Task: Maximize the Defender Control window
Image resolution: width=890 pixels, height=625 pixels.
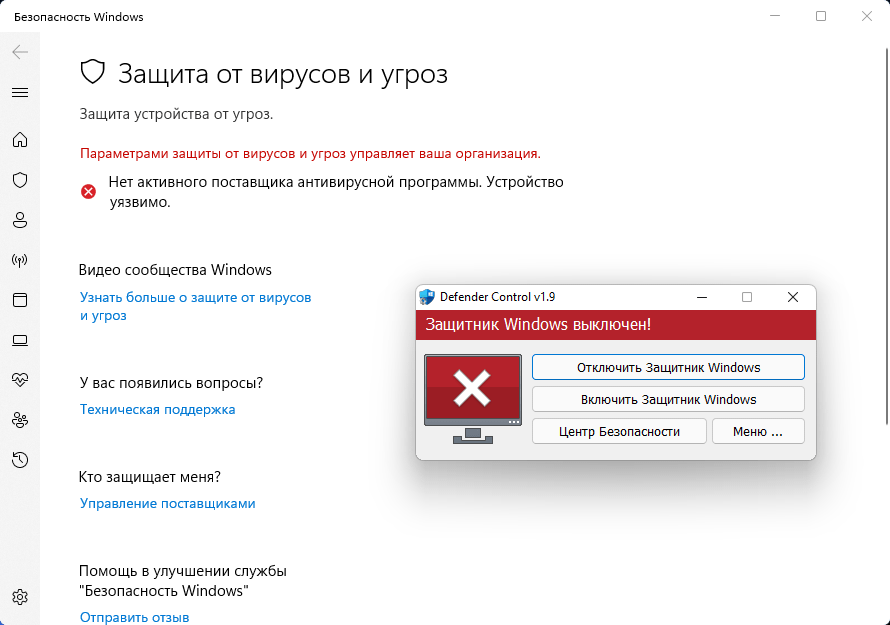Action: (747, 297)
